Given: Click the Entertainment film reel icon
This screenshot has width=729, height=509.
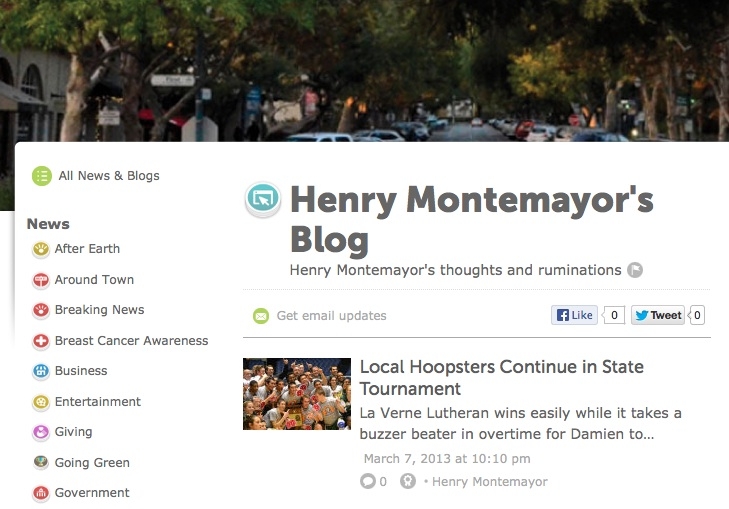Looking at the screenshot, I should [x=41, y=402].
